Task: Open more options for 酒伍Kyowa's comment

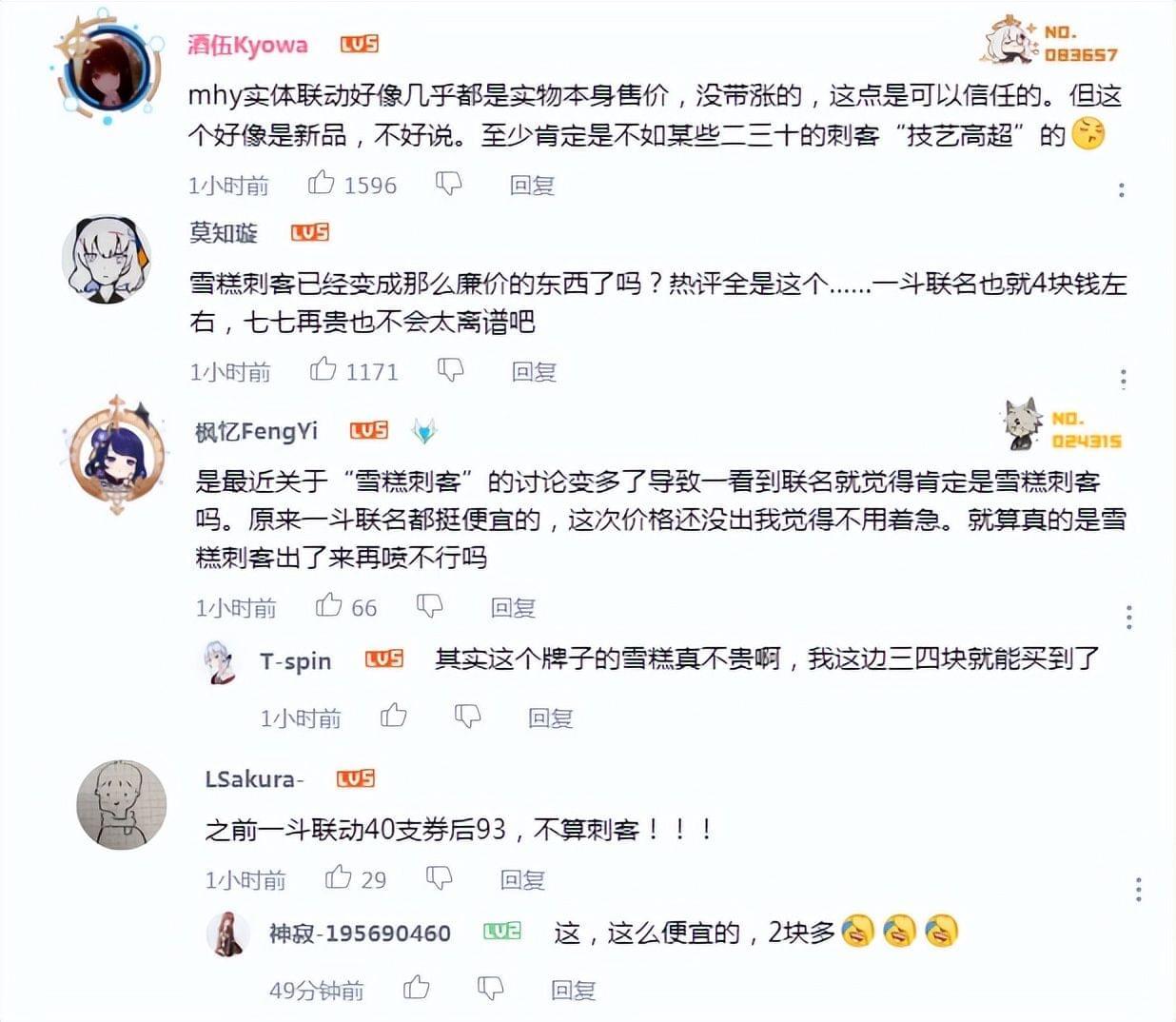Action: (x=1122, y=189)
